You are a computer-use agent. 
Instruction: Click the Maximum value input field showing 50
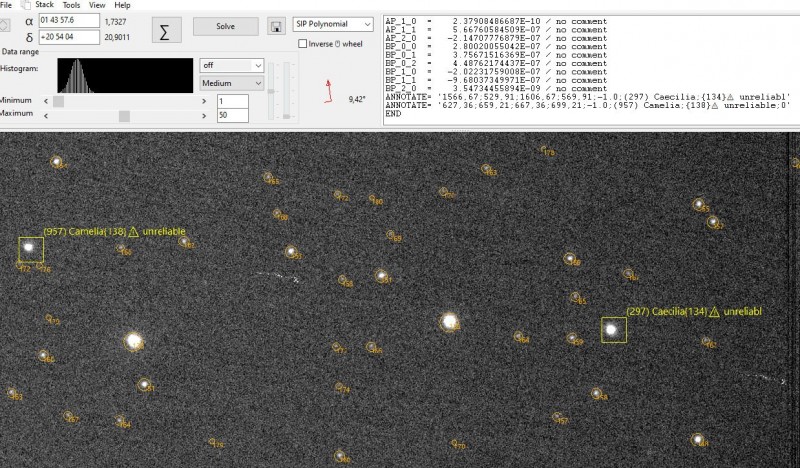point(233,115)
